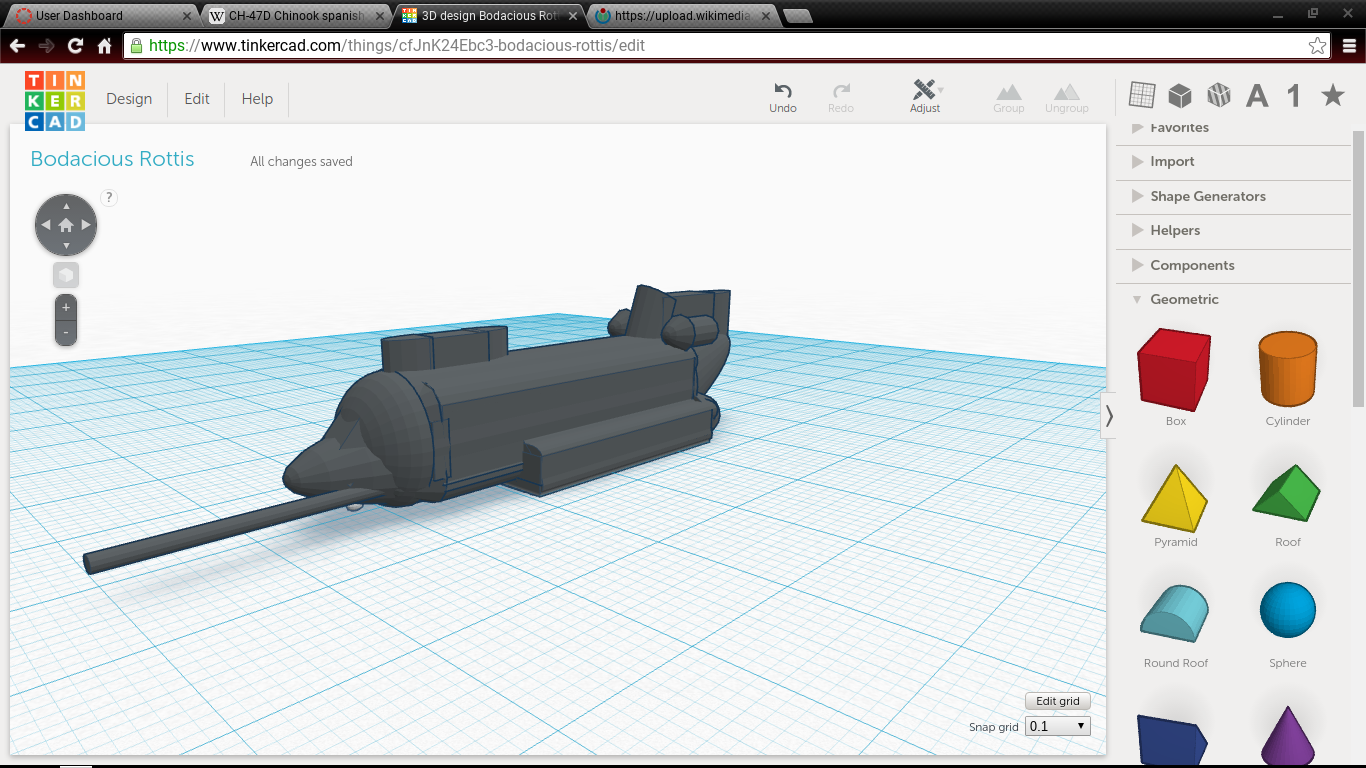Reload the page

75,46
